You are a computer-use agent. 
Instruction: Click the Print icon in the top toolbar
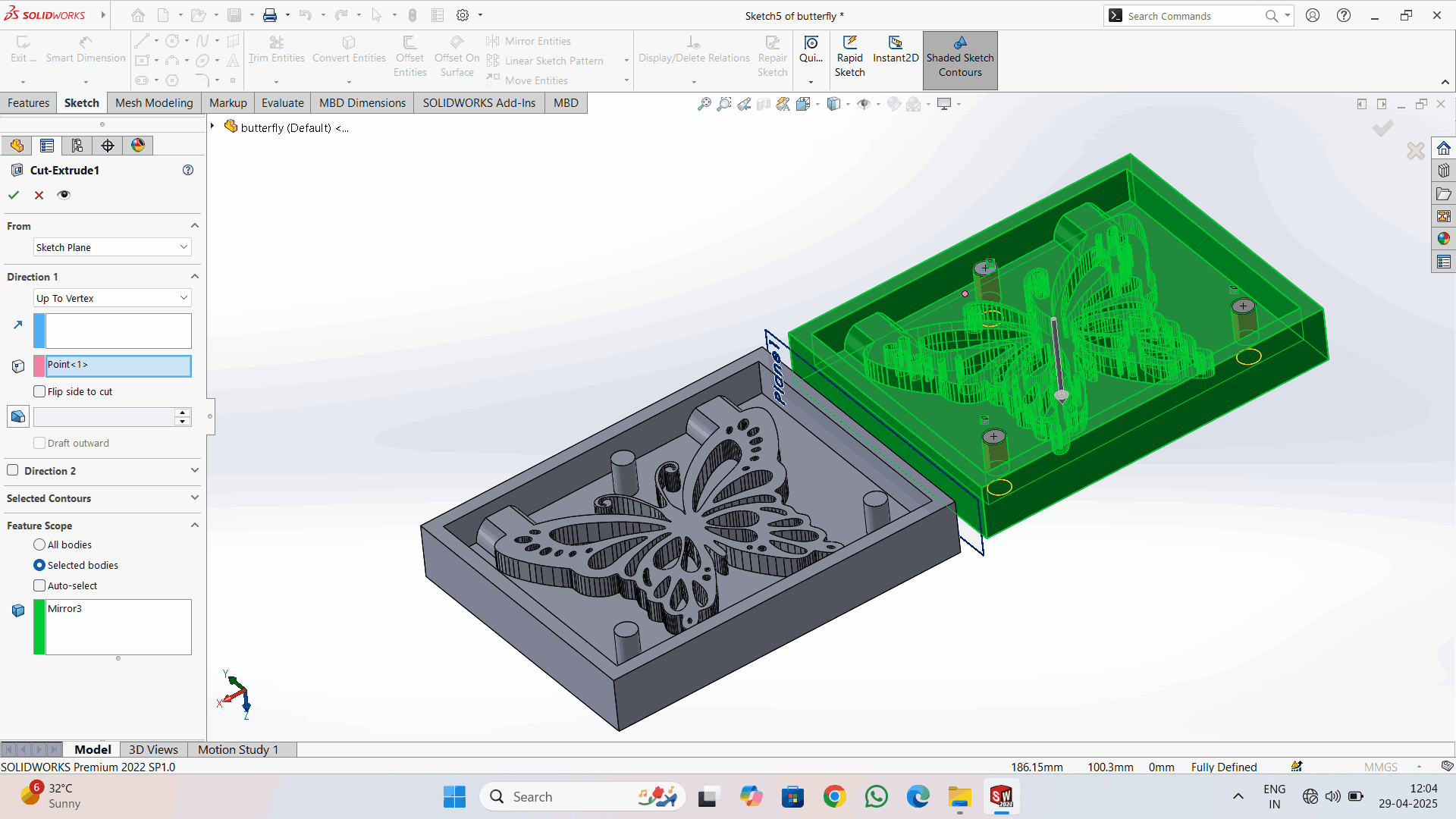[x=270, y=15]
